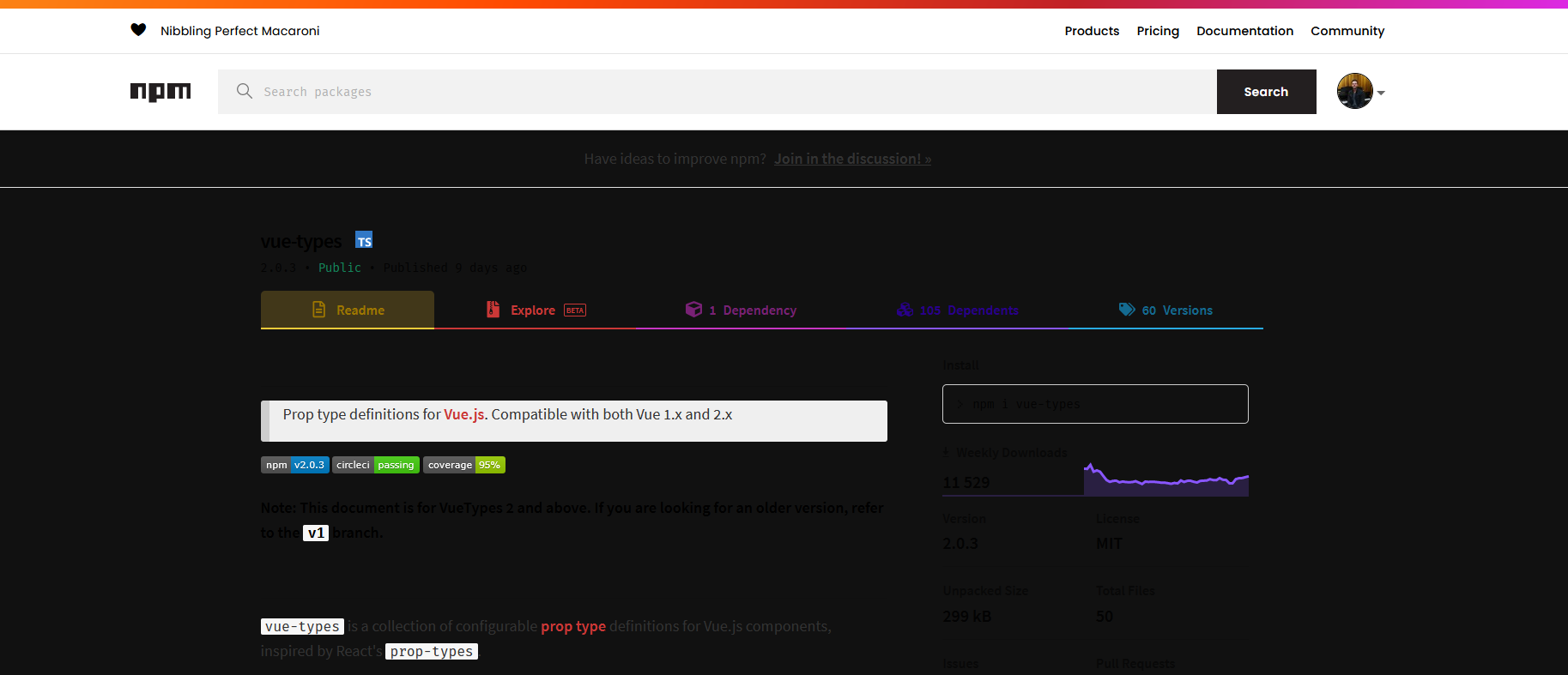
Task: Open the prop type link
Action: point(573,626)
